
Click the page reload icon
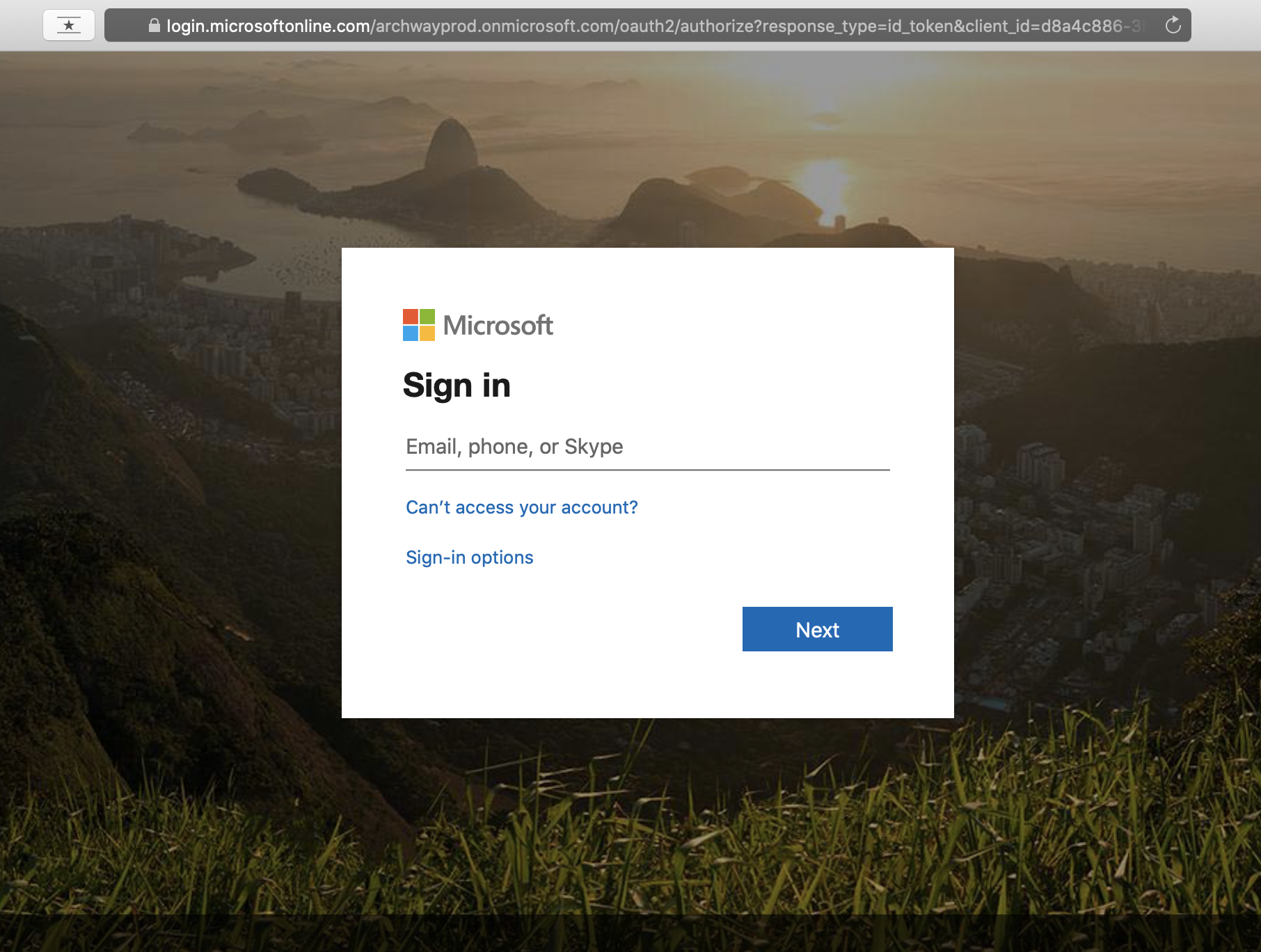(1173, 25)
